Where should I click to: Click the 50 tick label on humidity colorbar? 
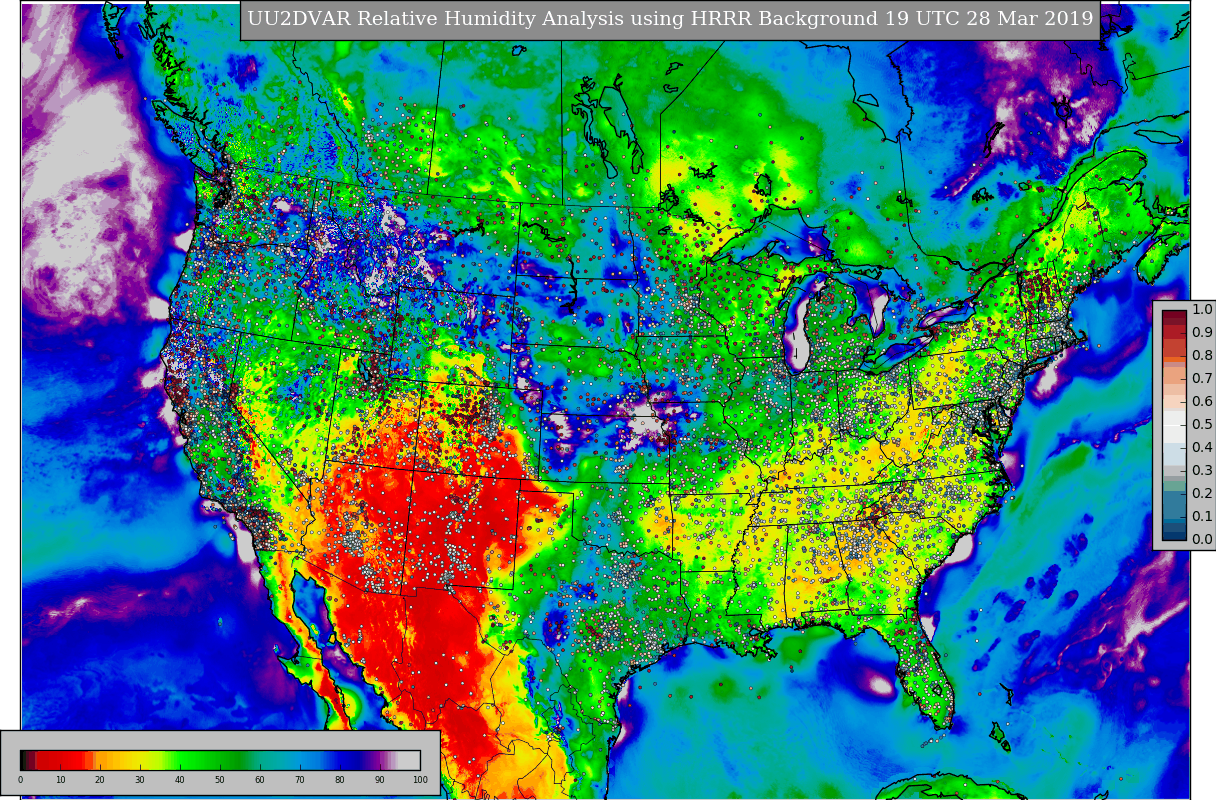point(220,780)
